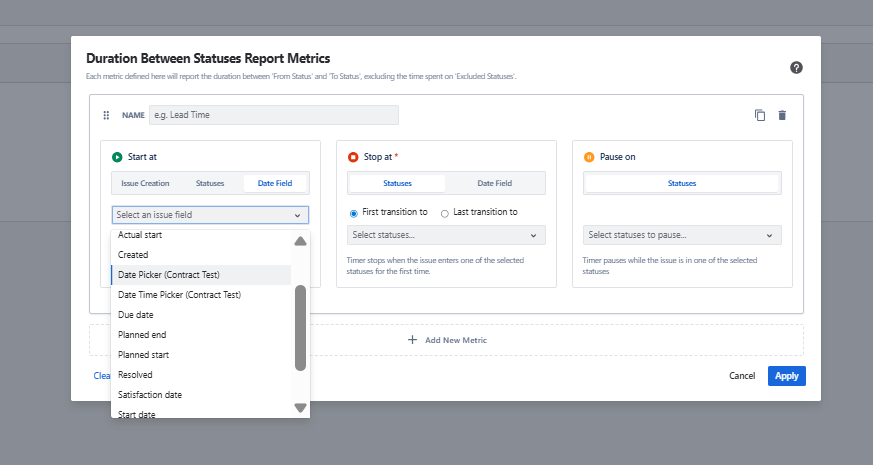The image size is (873, 465).
Task: Select Last transition to radio button
Action: click(444, 212)
